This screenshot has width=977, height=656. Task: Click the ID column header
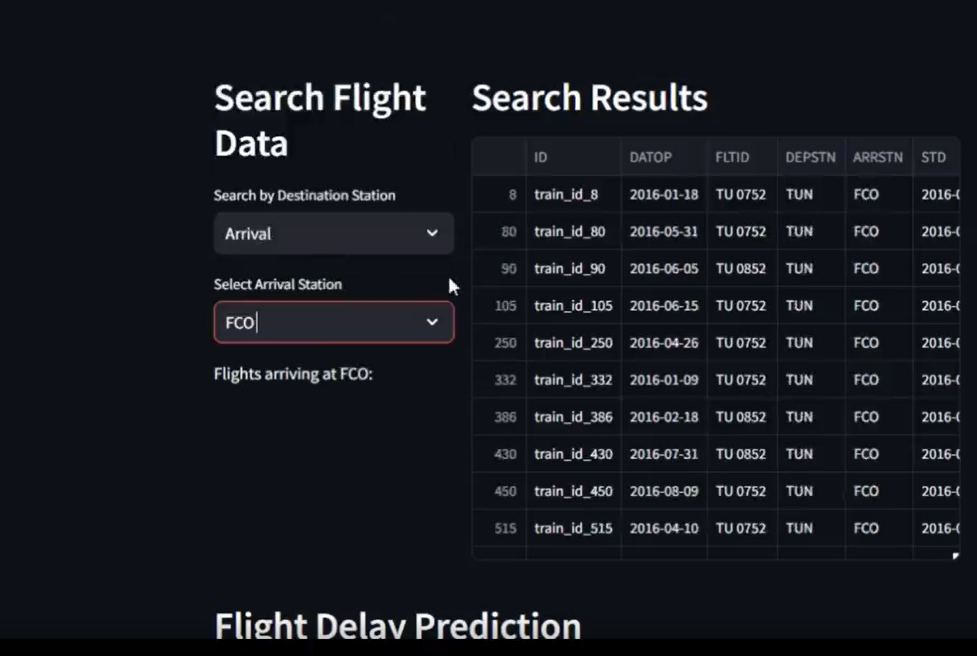(x=539, y=157)
